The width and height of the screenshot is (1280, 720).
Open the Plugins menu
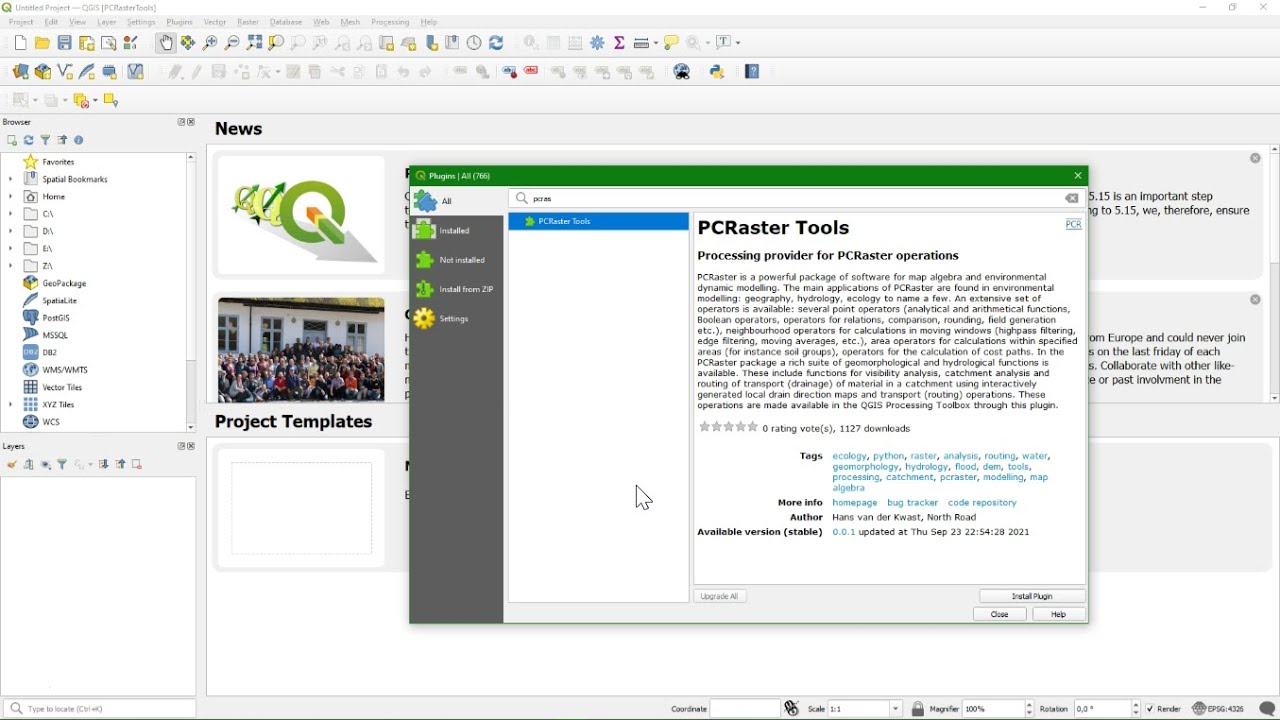pos(179,22)
